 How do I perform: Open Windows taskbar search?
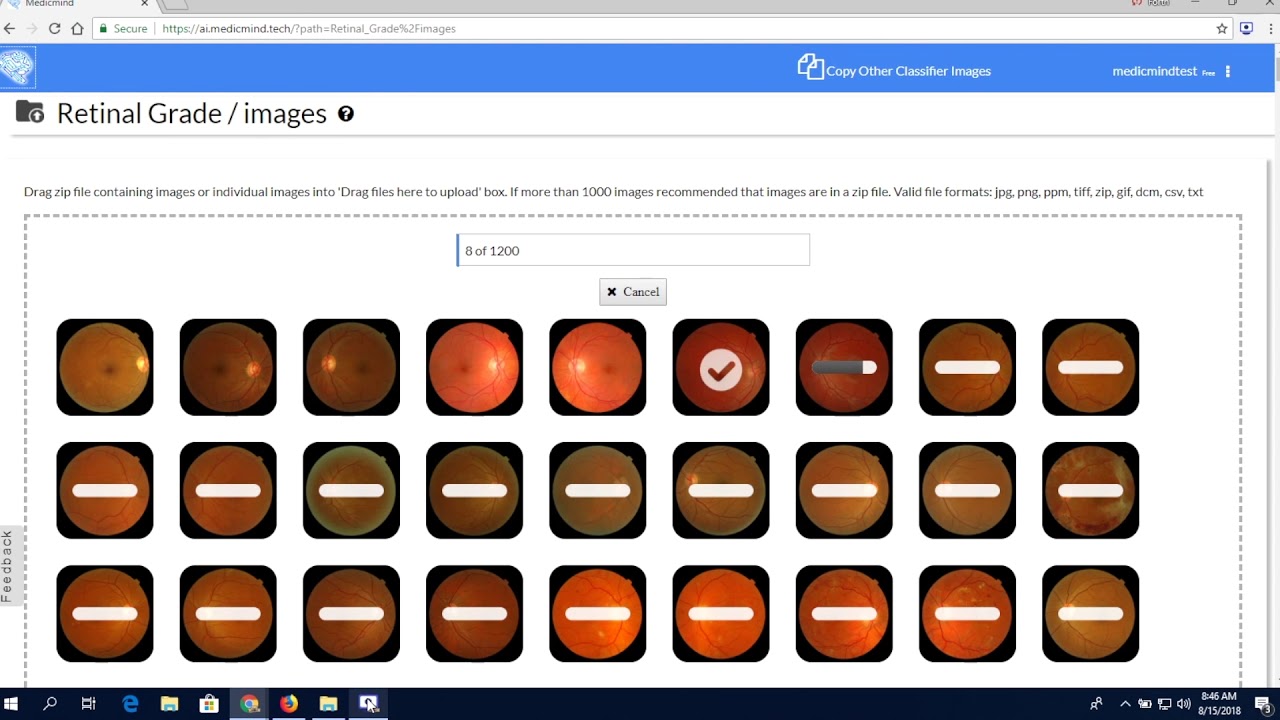click(50, 704)
